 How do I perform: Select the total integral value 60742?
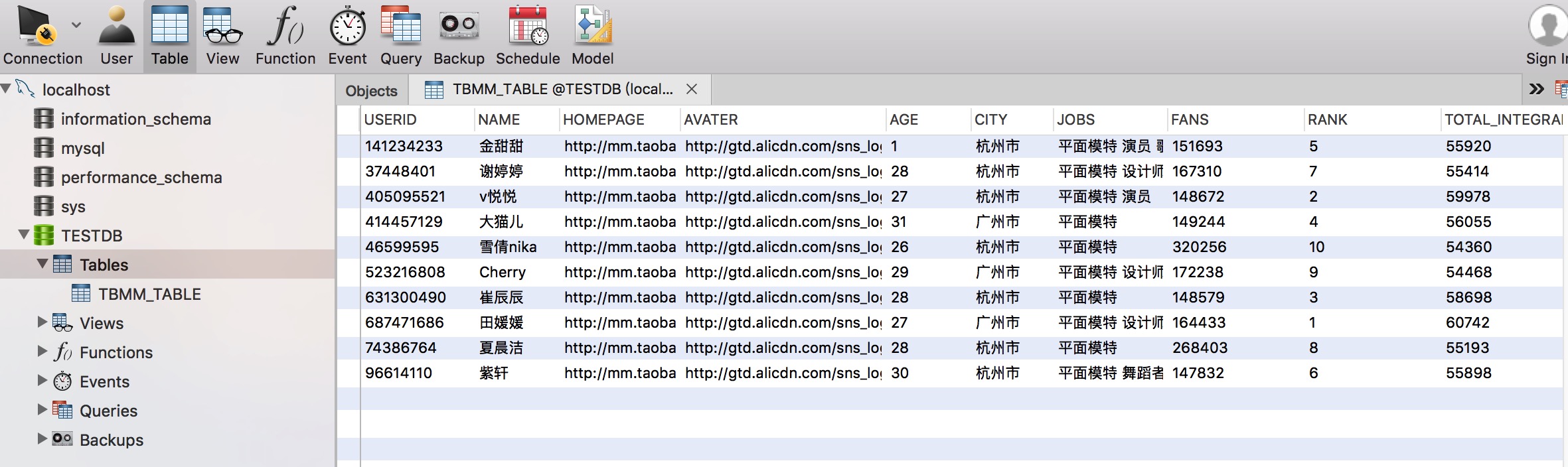coord(1503,322)
